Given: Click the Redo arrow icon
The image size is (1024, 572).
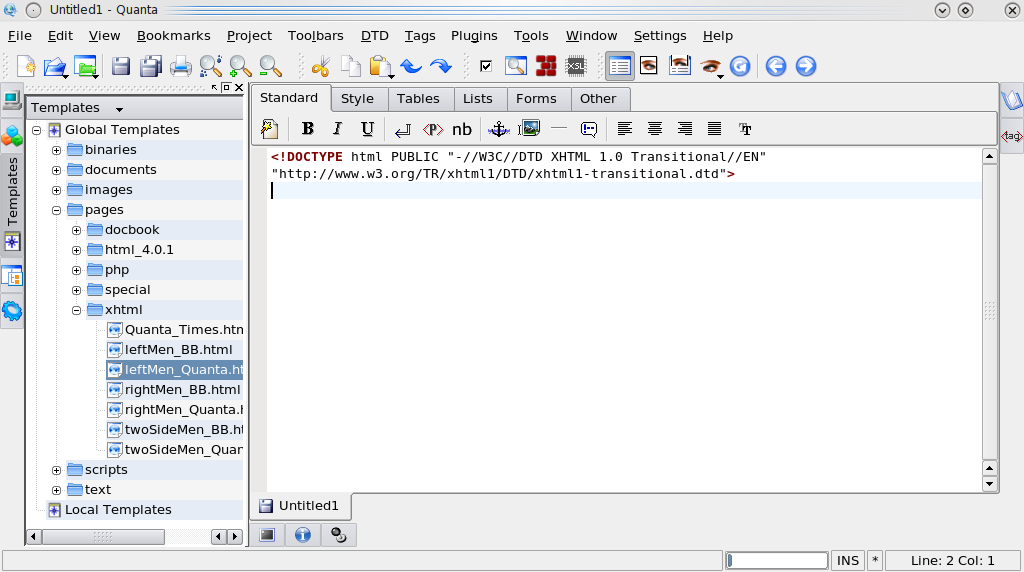Looking at the screenshot, I should tap(441, 66).
